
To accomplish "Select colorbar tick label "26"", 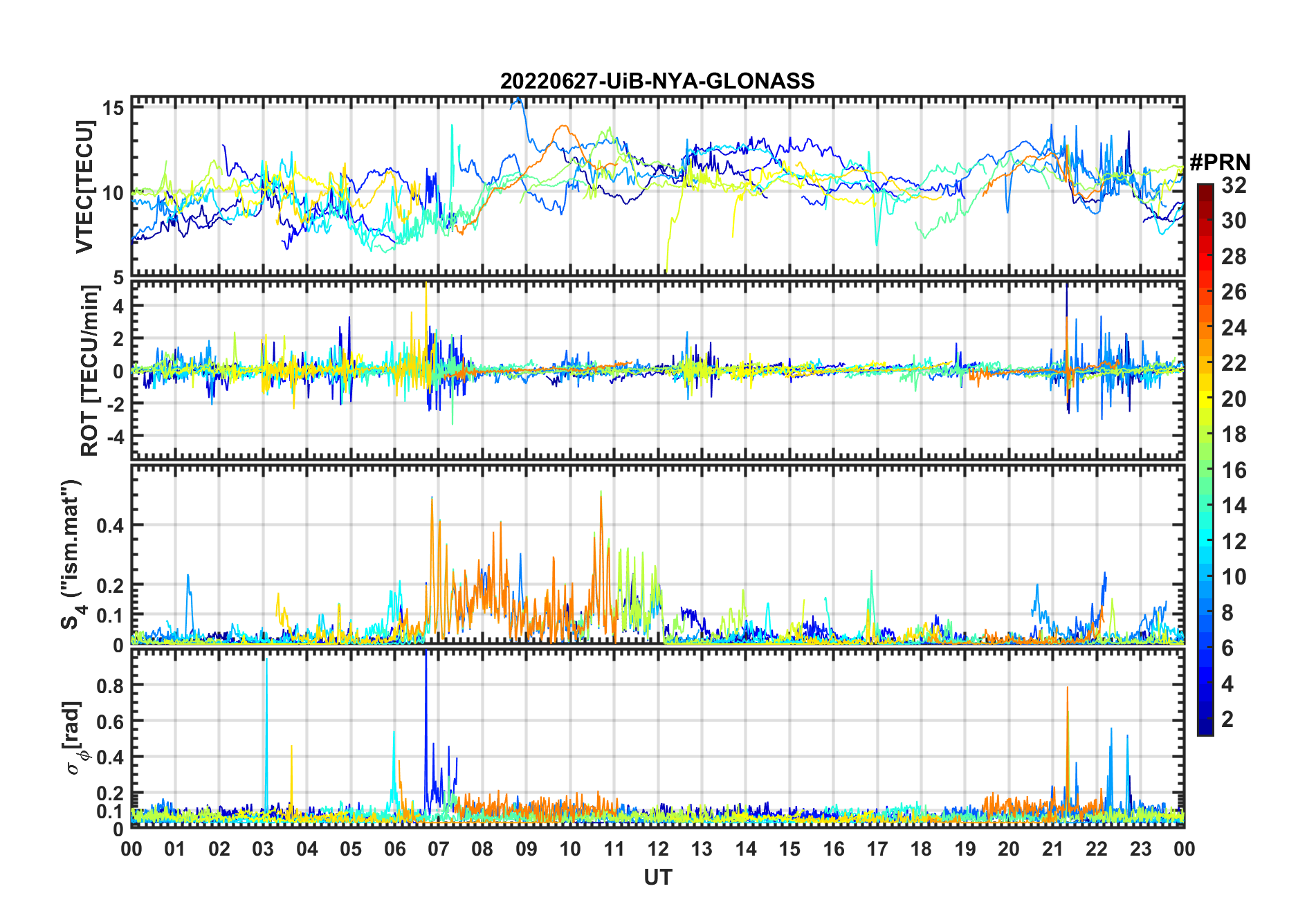I will (1234, 292).
